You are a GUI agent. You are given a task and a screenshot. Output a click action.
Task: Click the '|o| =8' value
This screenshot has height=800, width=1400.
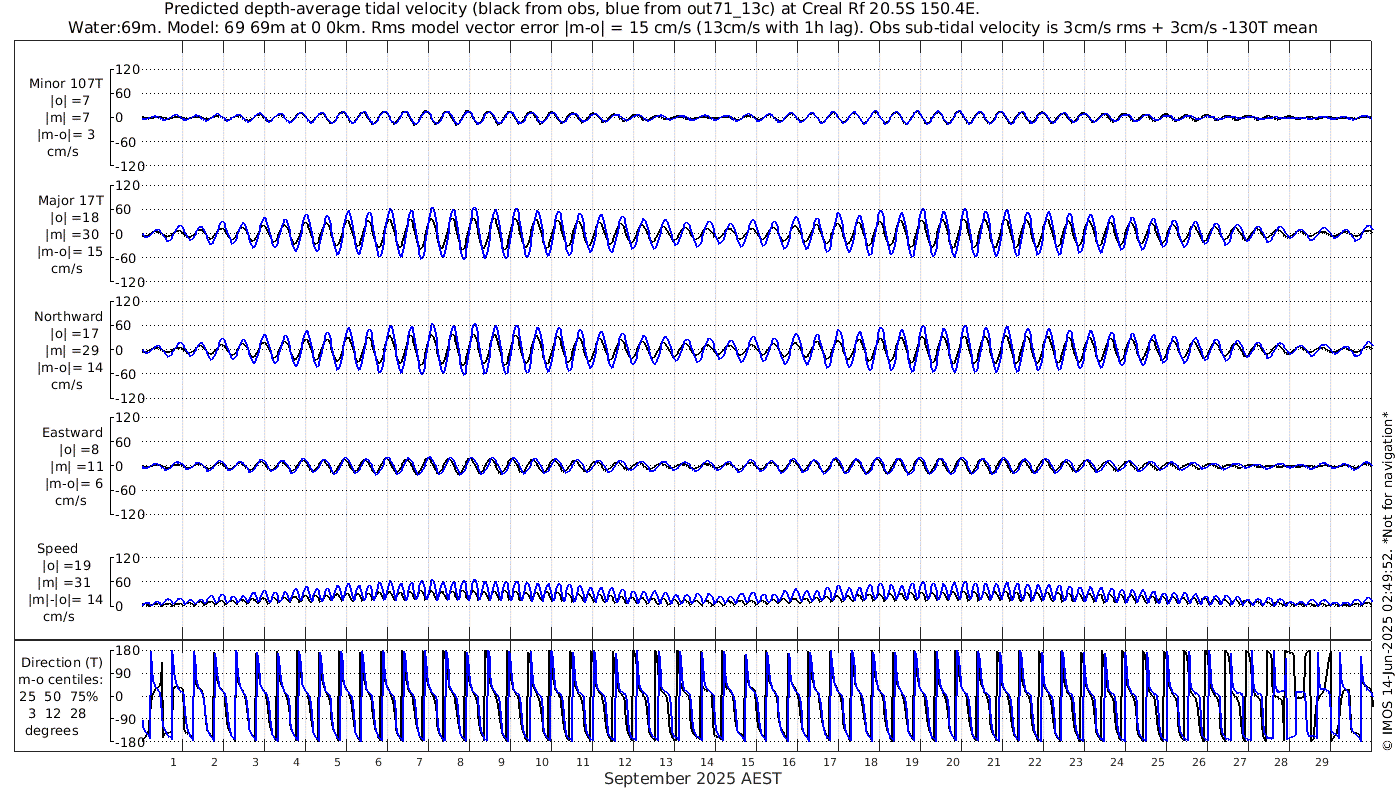click(x=79, y=450)
